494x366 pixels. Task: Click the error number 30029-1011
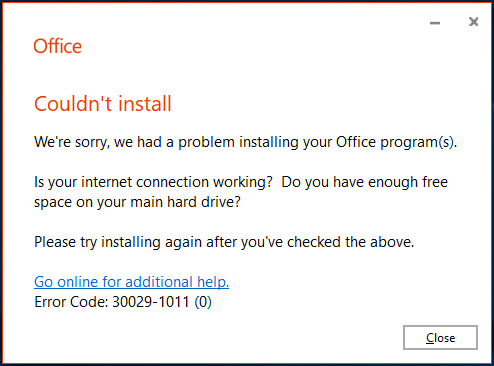tap(151, 302)
